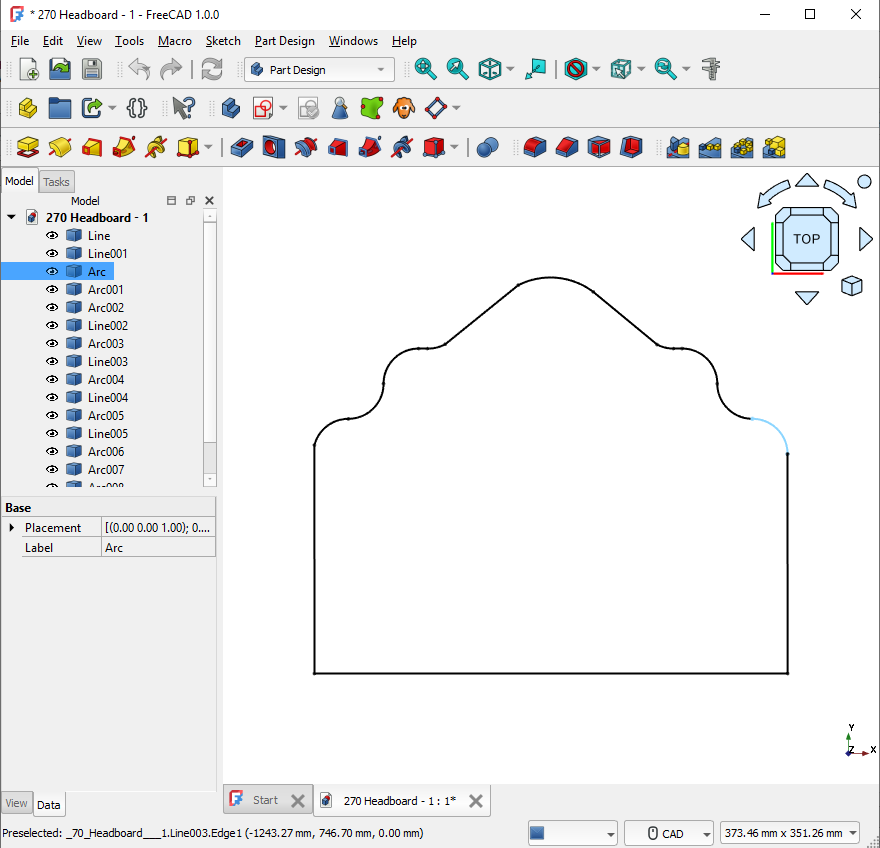Open the Edit menu
880x848 pixels.
point(53,41)
